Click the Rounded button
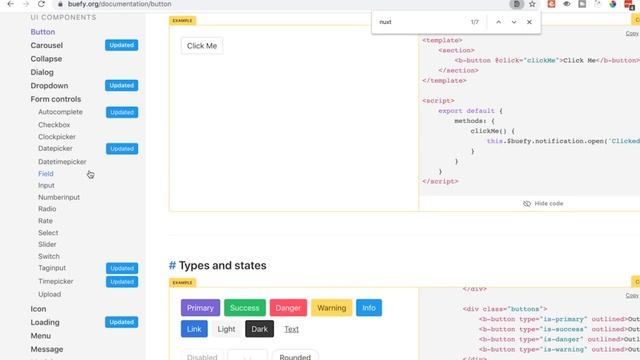Screen dimensions: 640x360 (295, 356)
